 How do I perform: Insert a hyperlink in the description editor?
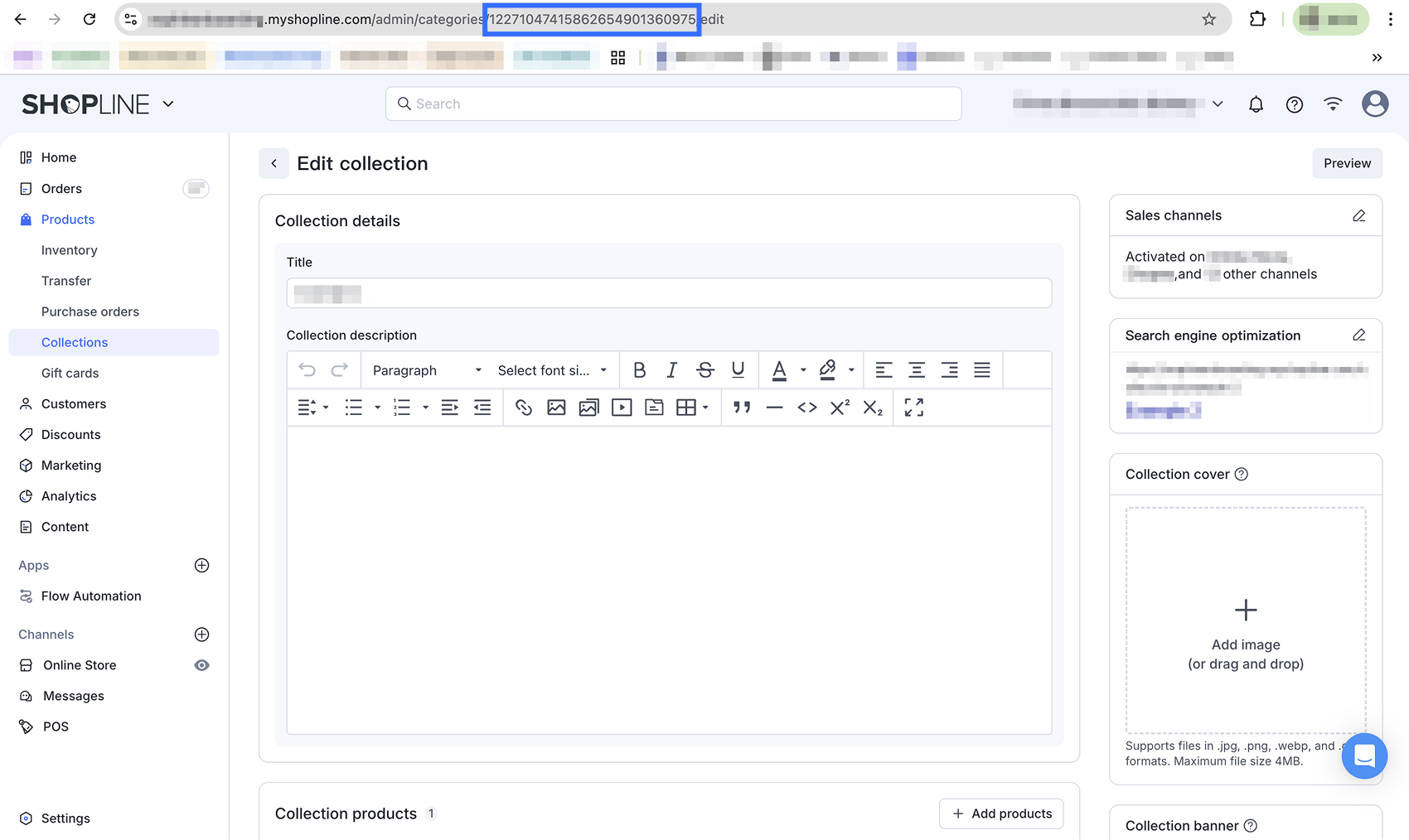coord(524,407)
